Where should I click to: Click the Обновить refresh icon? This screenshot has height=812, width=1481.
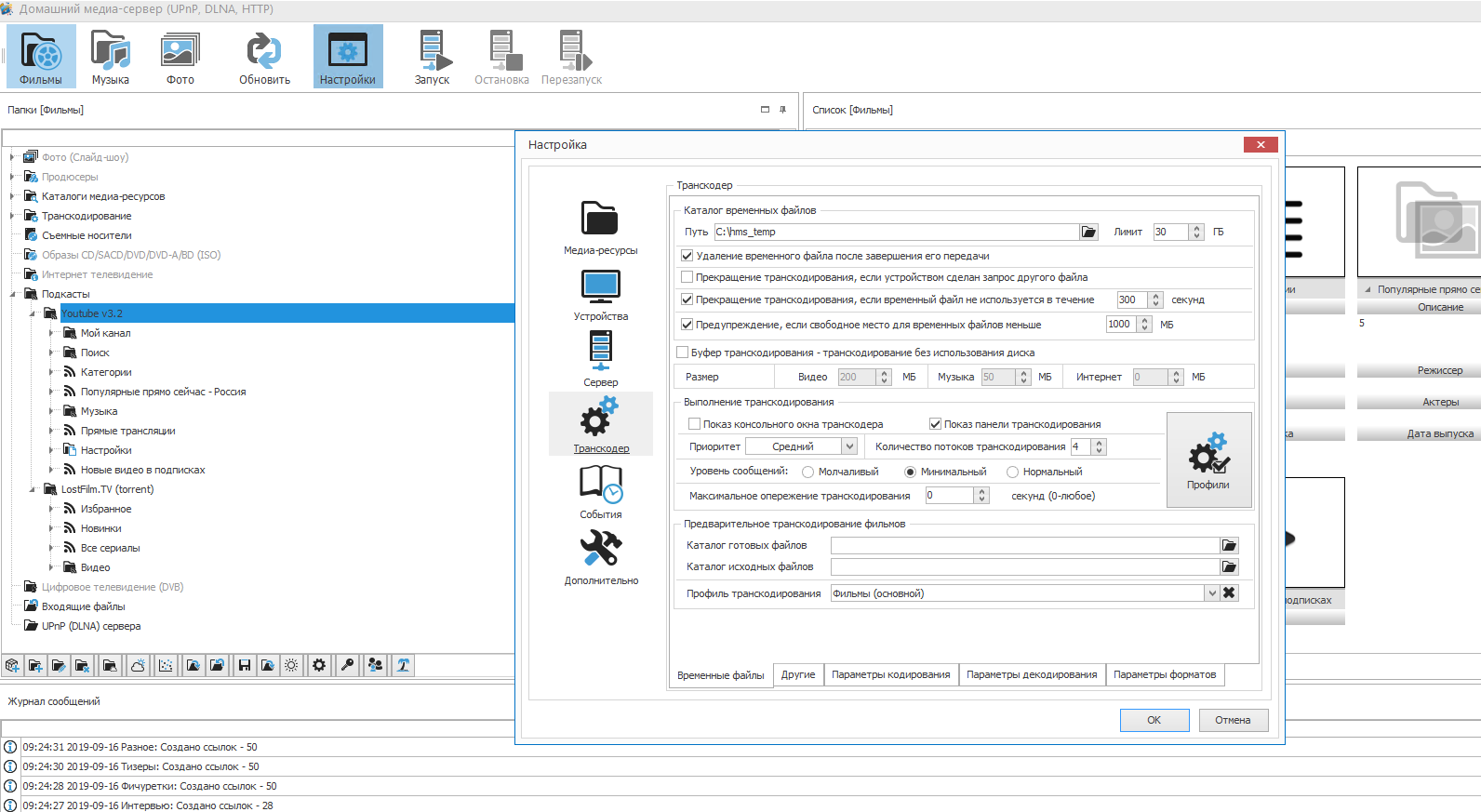264,58
